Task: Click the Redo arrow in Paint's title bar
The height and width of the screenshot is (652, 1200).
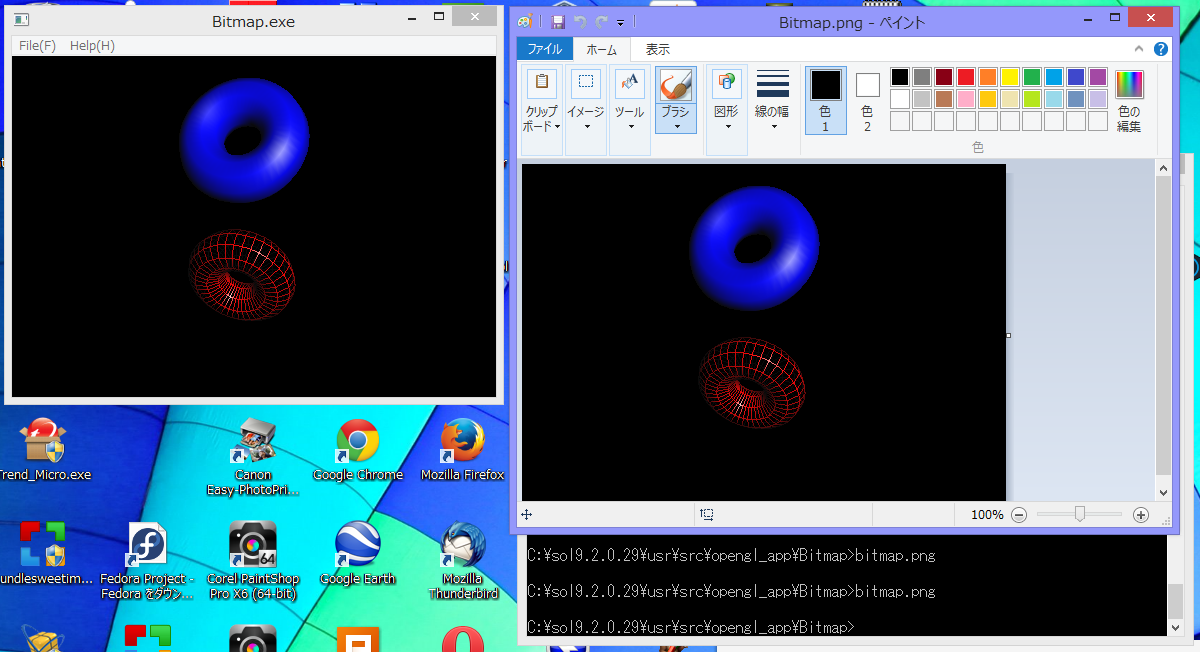Action: click(x=601, y=22)
